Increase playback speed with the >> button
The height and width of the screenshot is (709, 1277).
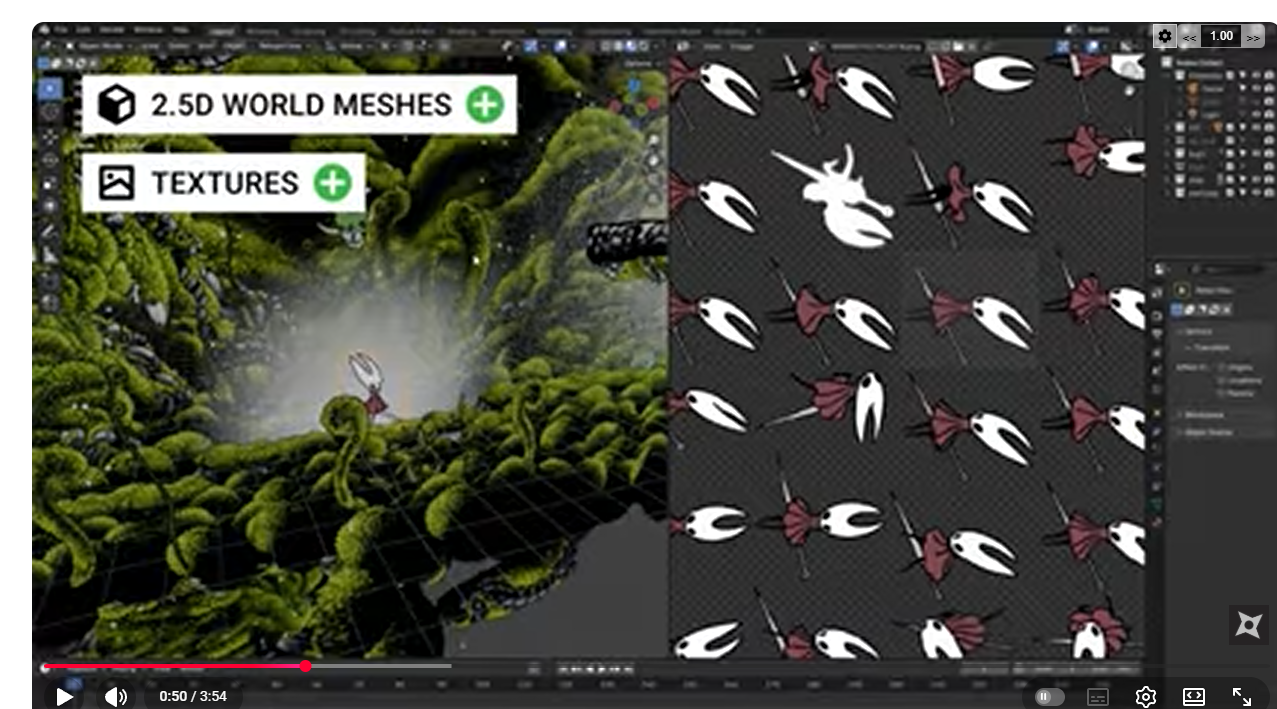pyautogui.click(x=1252, y=37)
